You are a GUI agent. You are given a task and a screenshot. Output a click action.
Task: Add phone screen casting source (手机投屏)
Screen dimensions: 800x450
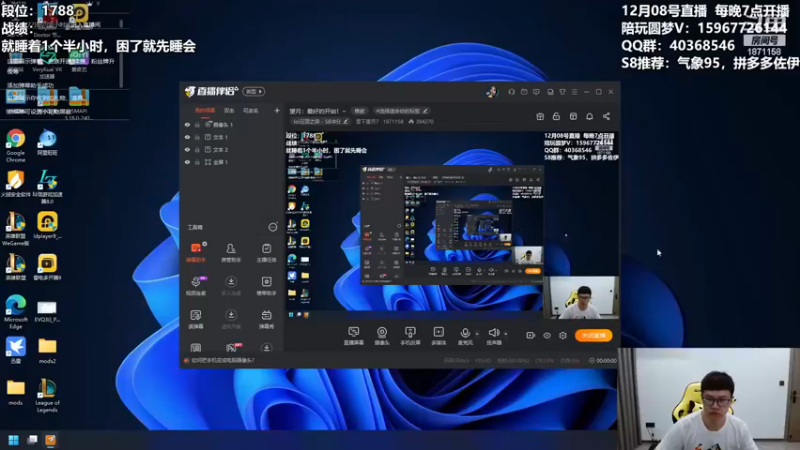pyautogui.click(x=410, y=336)
